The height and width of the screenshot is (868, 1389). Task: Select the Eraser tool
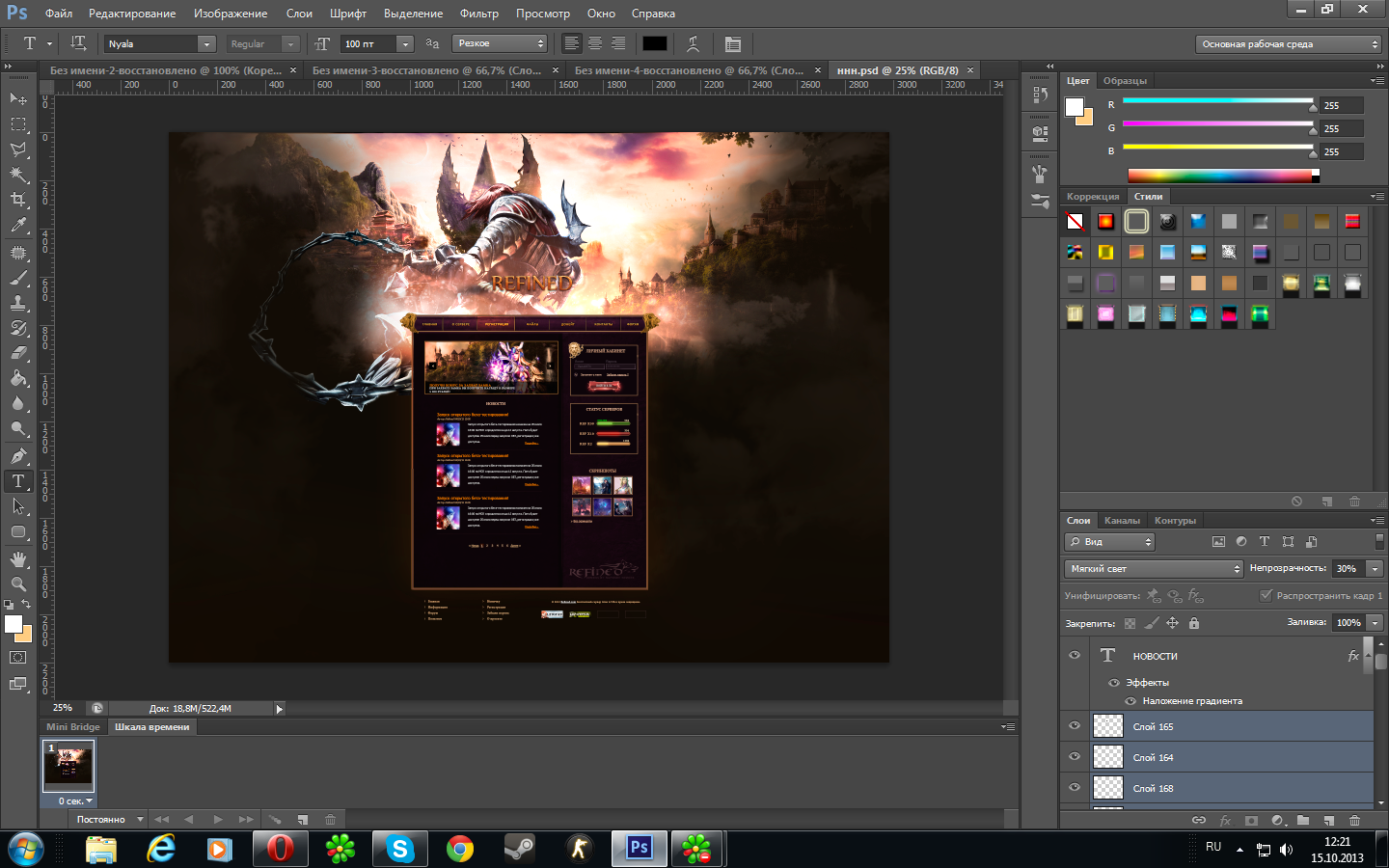pos(18,353)
